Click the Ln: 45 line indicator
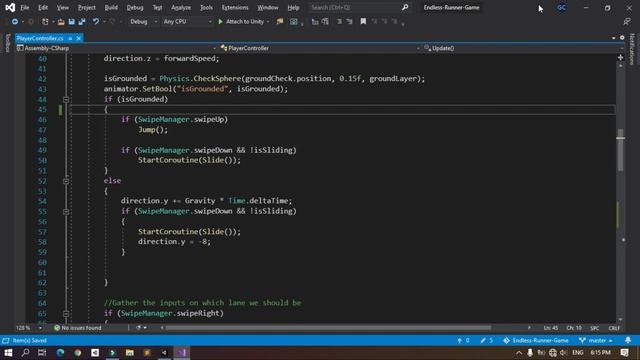Viewport: 640px width, 360px height. pyautogui.click(x=551, y=328)
